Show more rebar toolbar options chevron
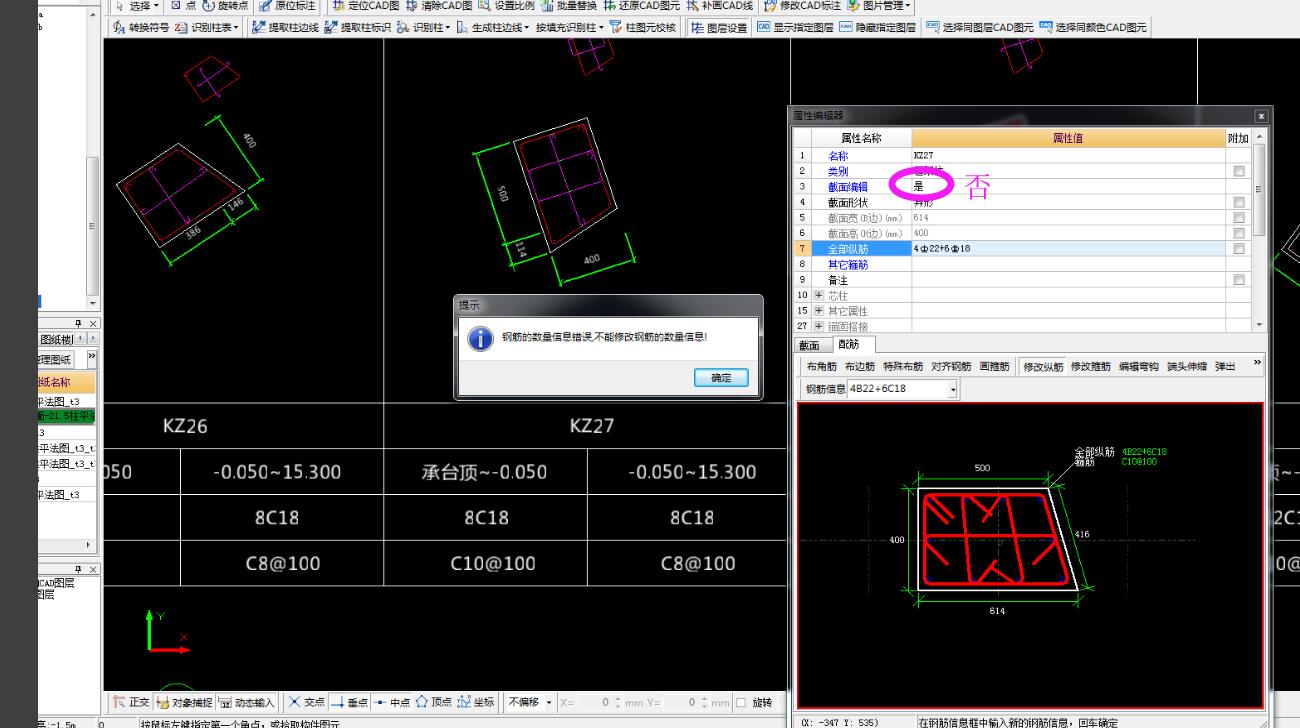Screen dimensions: 1300x728 click(1257, 363)
